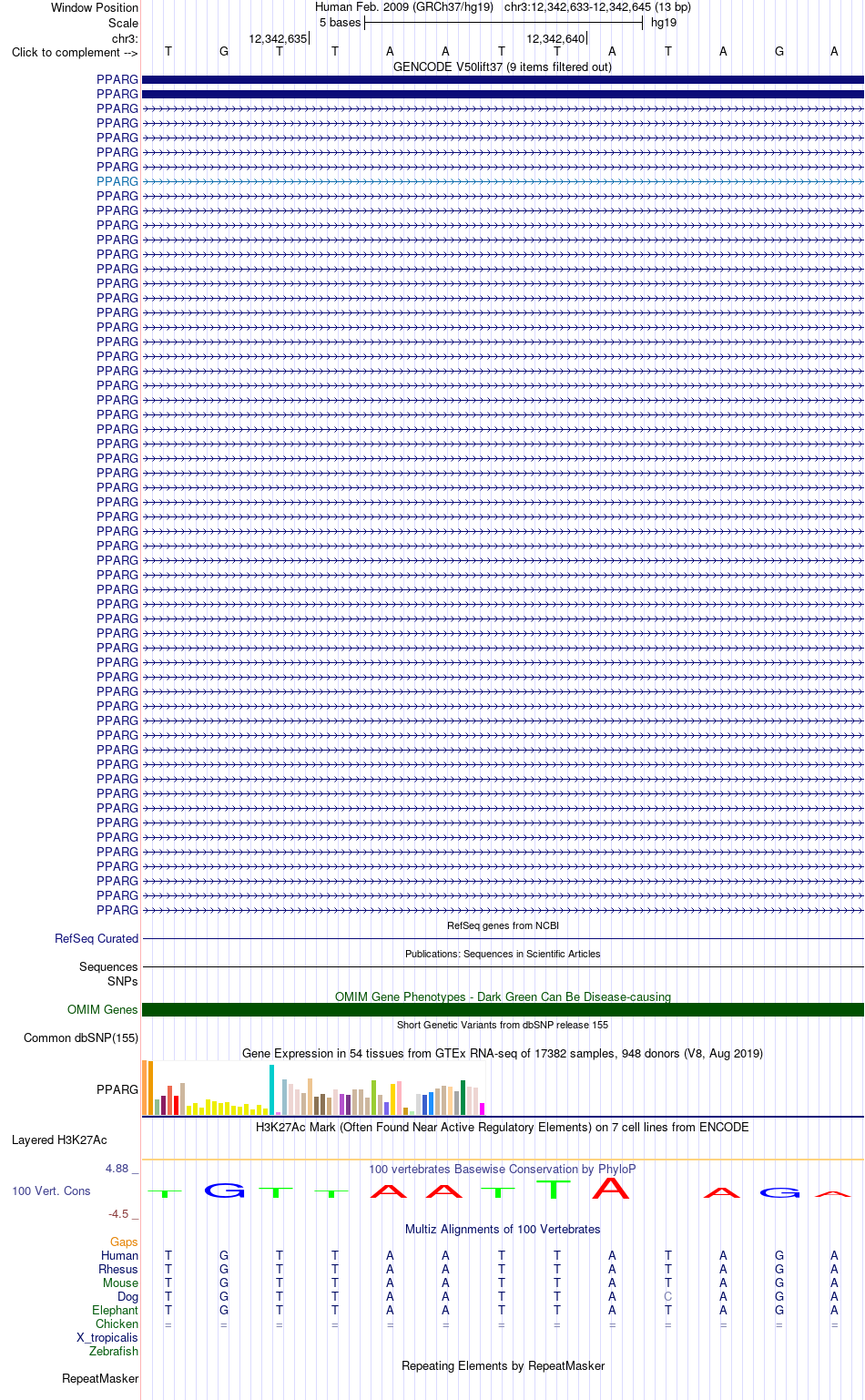
Task: Click the Common dbSNP(155) label
Action: pyautogui.click(x=81, y=1037)
